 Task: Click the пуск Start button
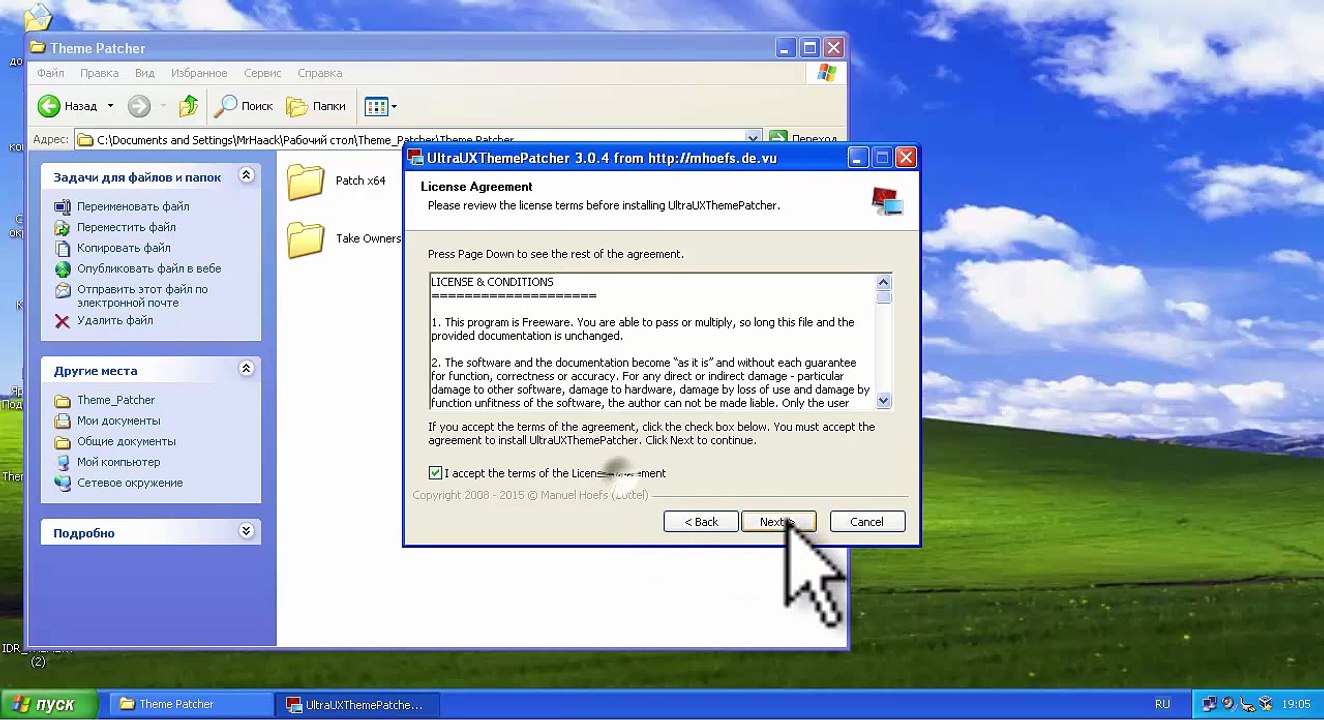[x=49, y=704]
